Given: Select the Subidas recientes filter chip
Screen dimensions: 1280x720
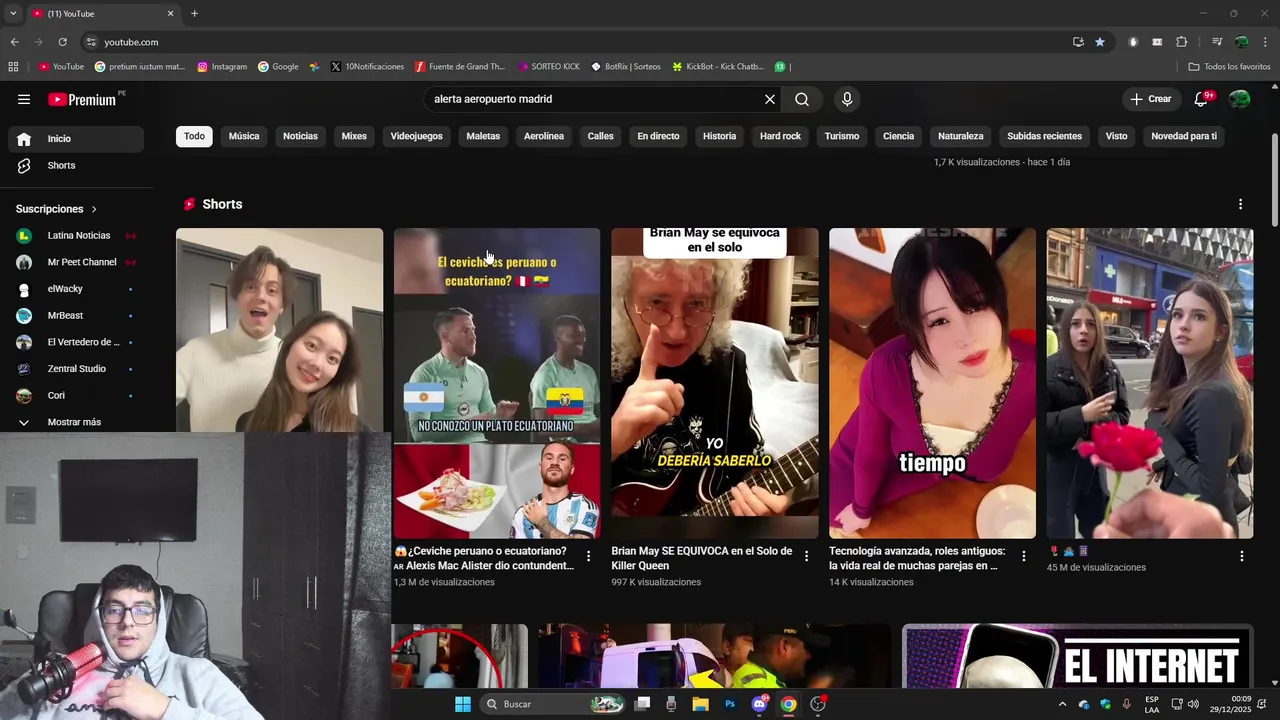Looking at the screenshot, I should pyautogui.click(x=1044, y=136).
